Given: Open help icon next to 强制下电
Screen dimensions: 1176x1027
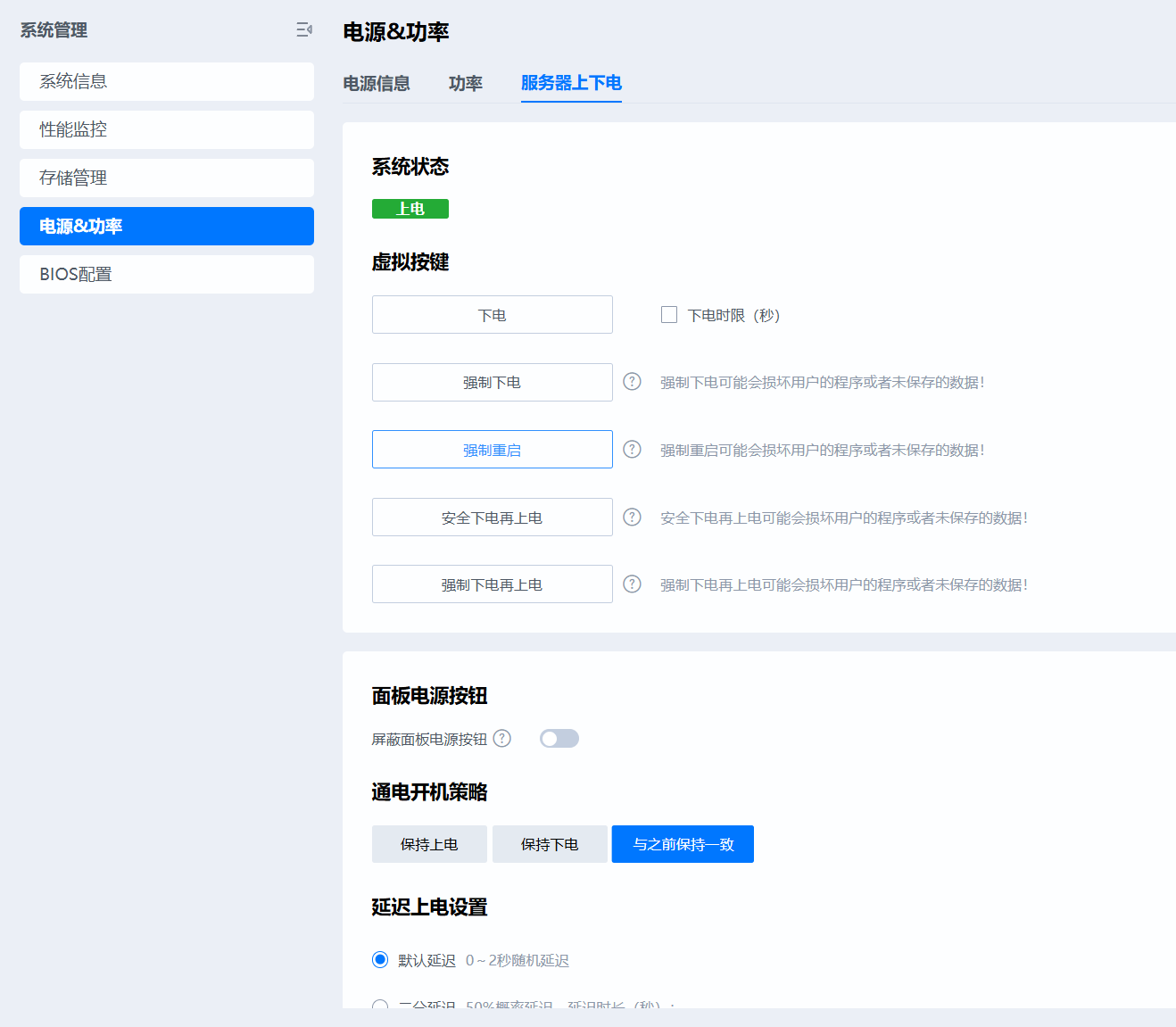Looking at the screenshot, I should point(632,382).
